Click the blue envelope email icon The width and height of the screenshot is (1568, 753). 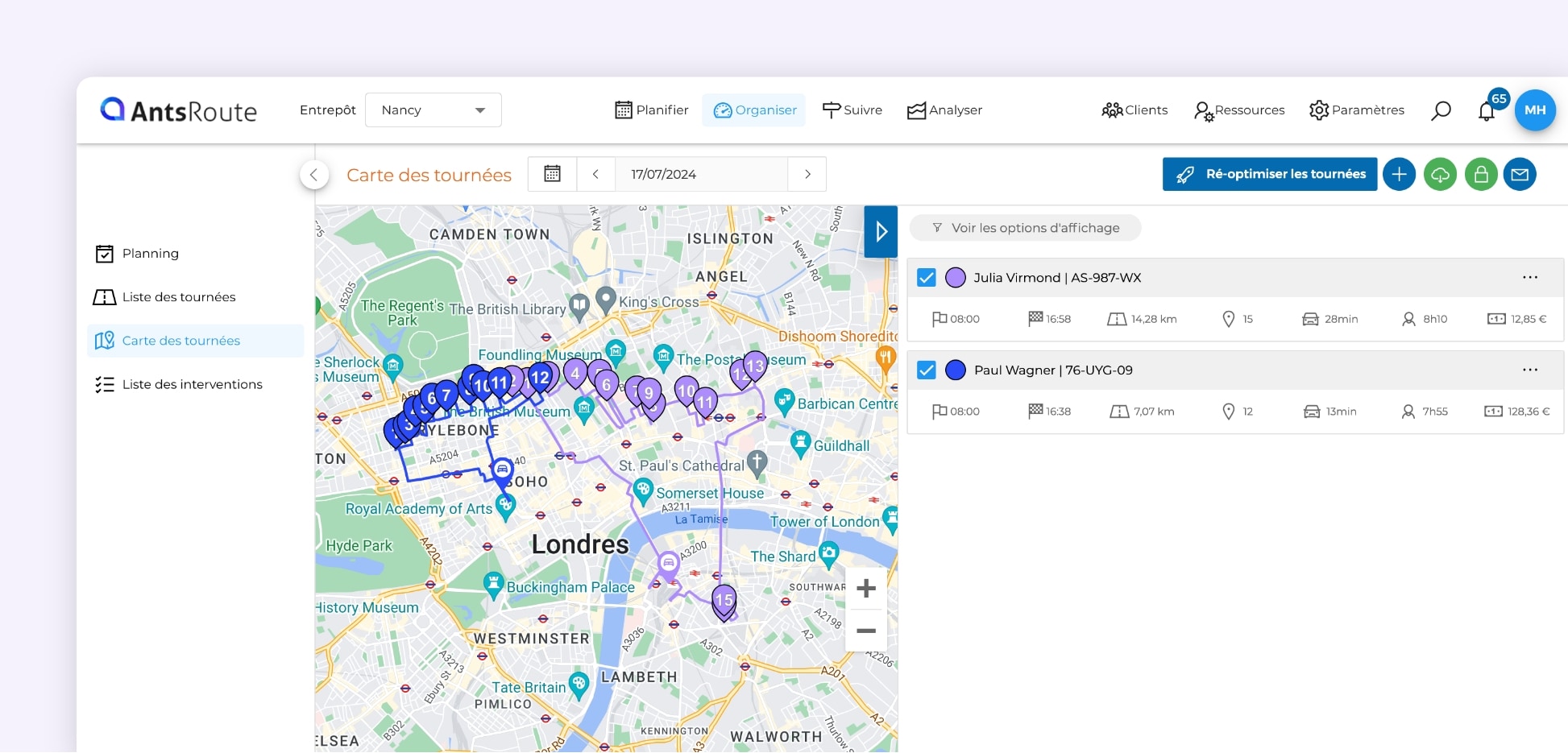point(1520,175)
